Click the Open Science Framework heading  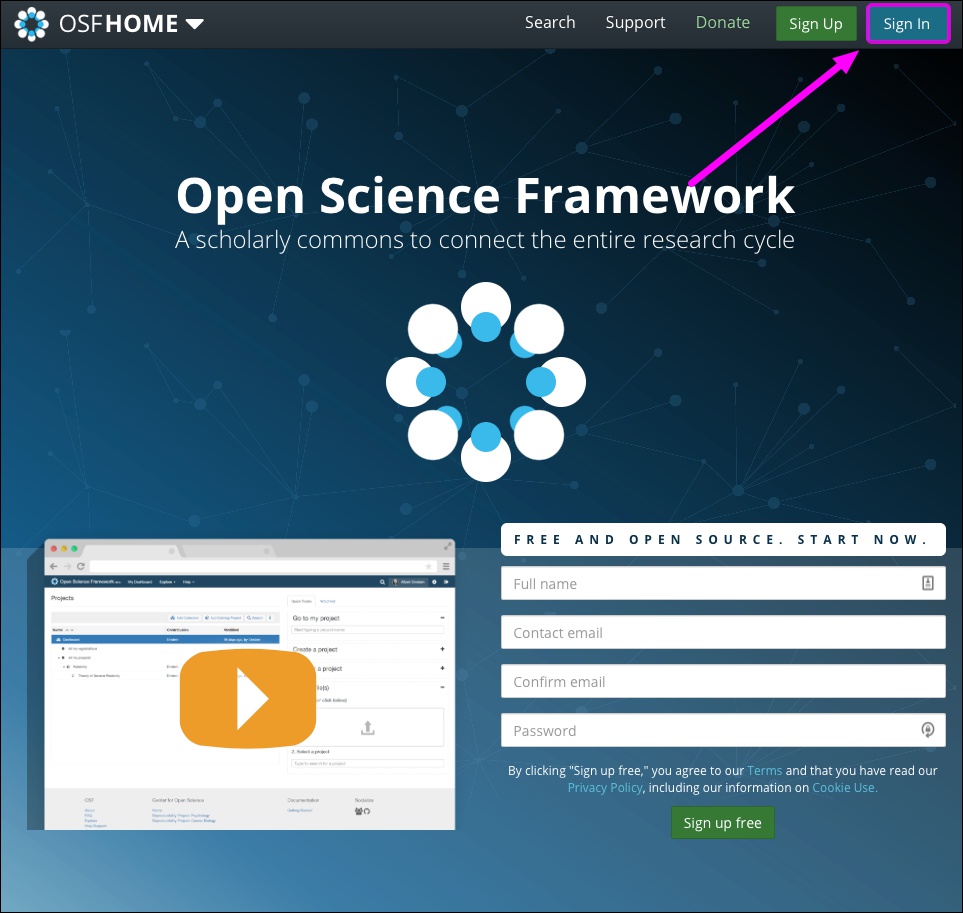[485, 196]
